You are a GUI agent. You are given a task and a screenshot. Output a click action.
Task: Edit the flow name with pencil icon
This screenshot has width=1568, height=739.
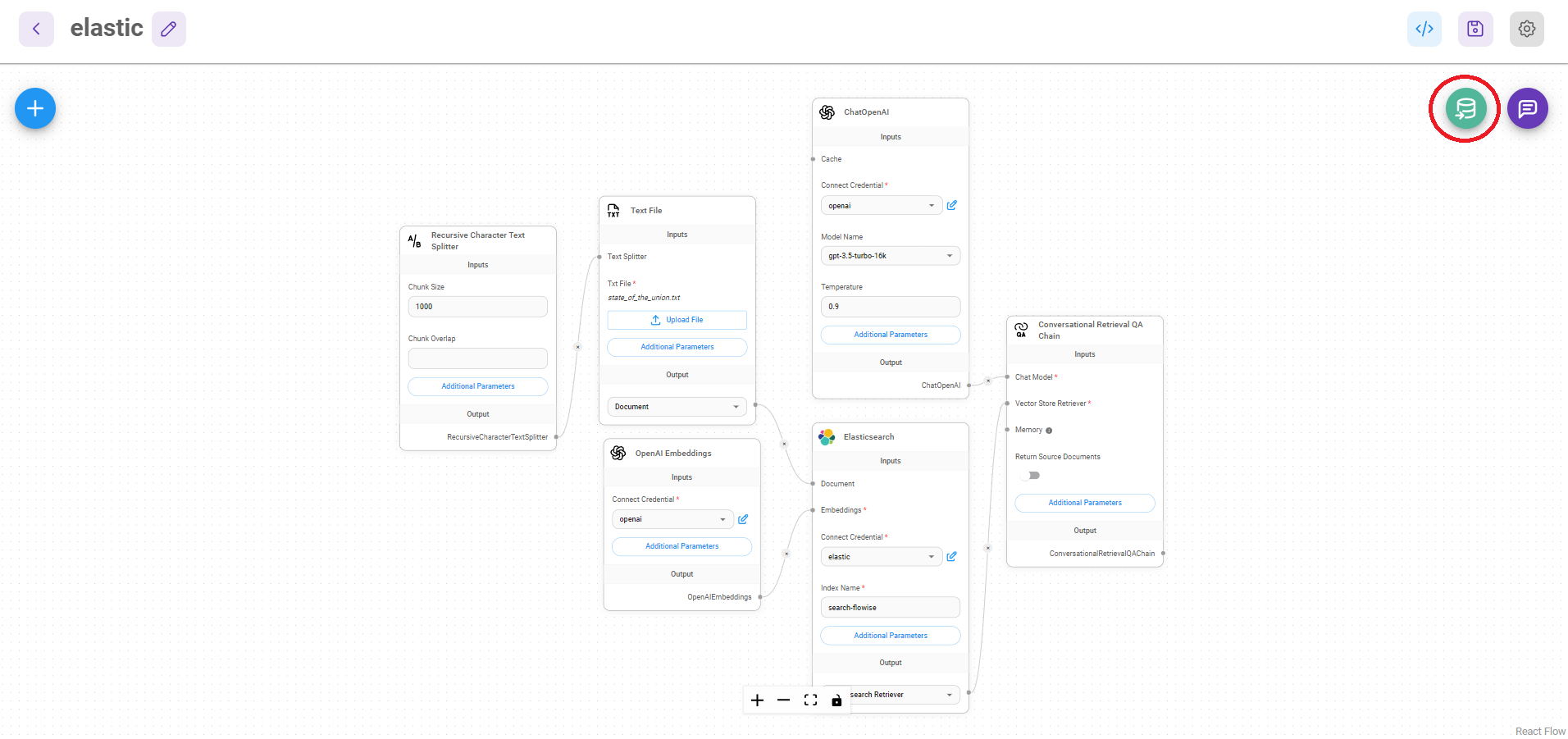(168, 29)
